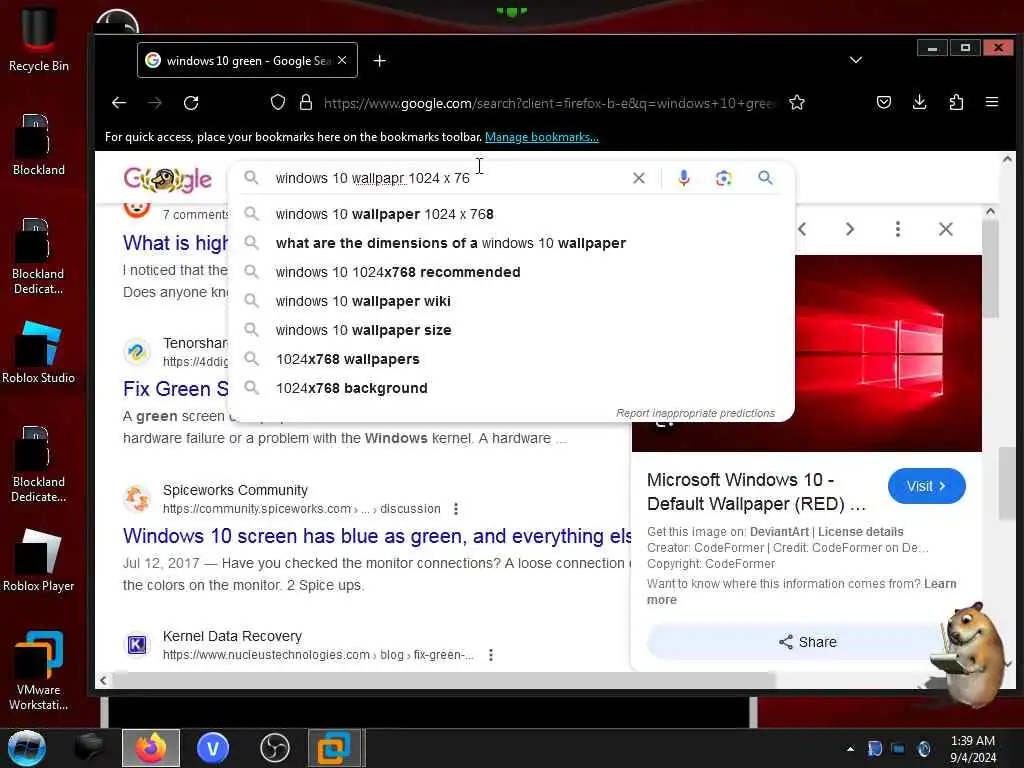Select VMware Workstation desktop icon
1024x768 pixels.
pos(39,670)
